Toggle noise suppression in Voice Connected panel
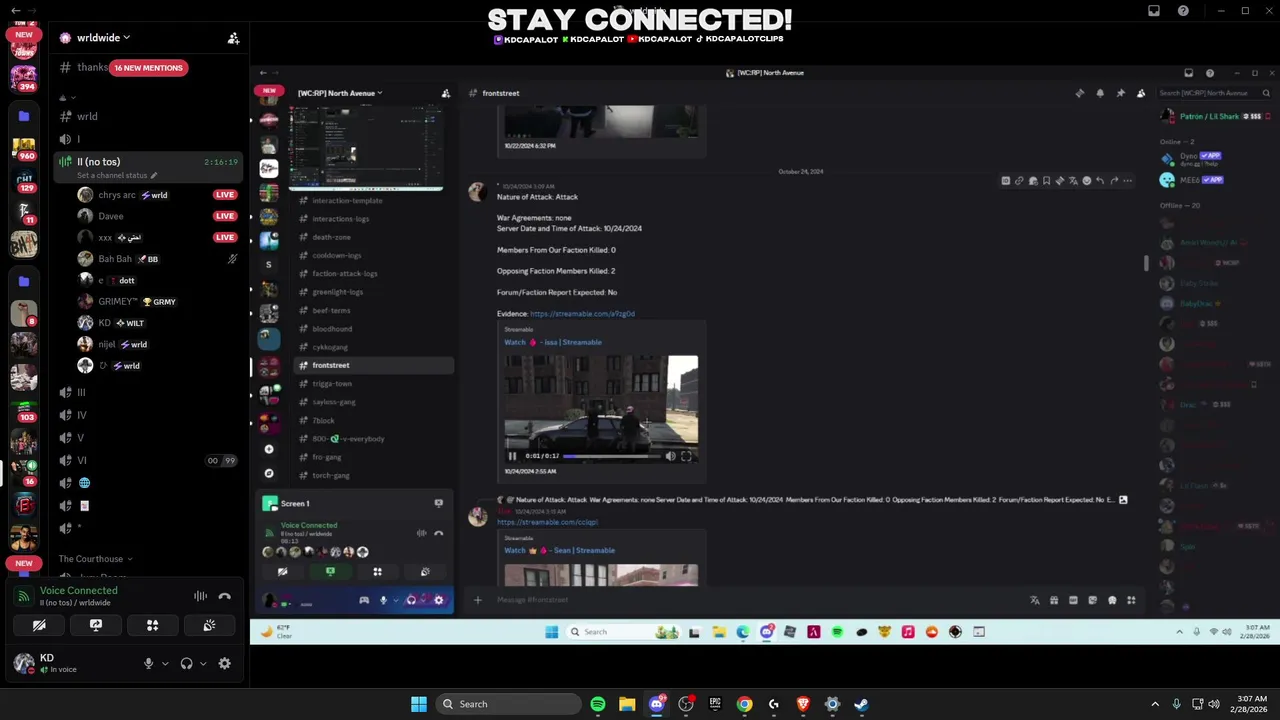This screenshot has width=1280, height=720. pos(200,596)
